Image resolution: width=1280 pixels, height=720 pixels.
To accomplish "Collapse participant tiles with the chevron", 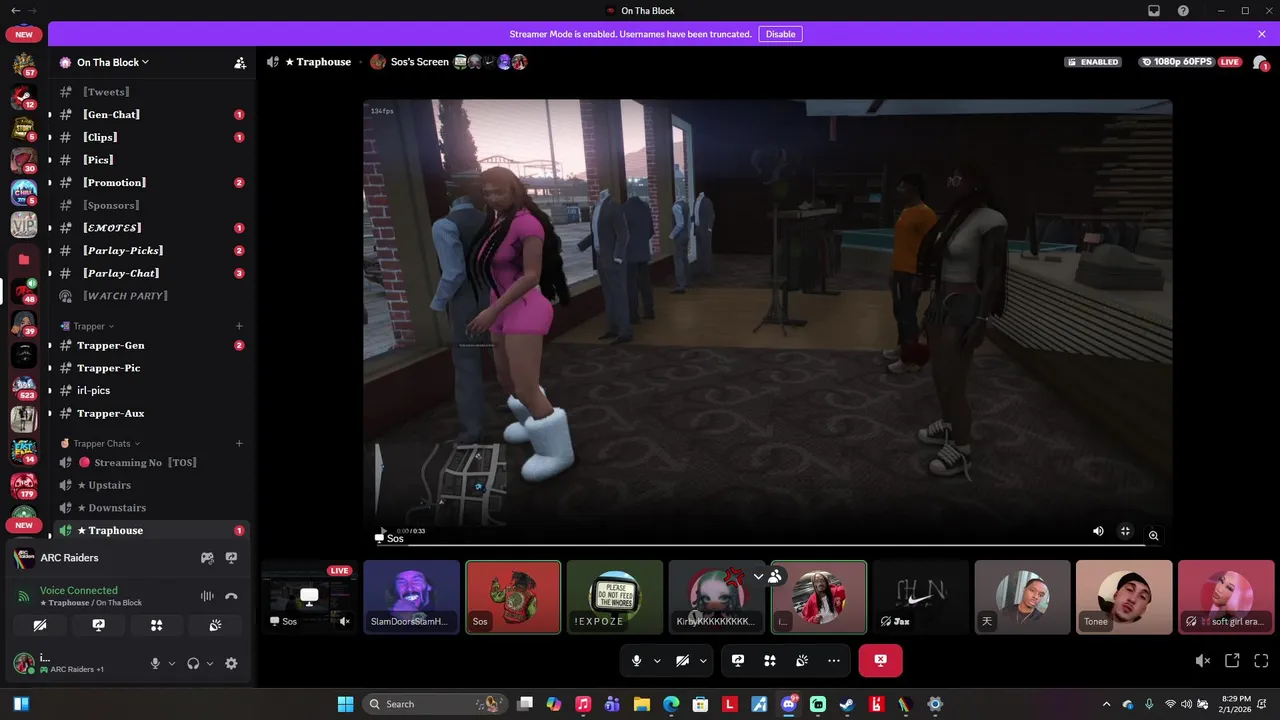I will tap(758, 577).
